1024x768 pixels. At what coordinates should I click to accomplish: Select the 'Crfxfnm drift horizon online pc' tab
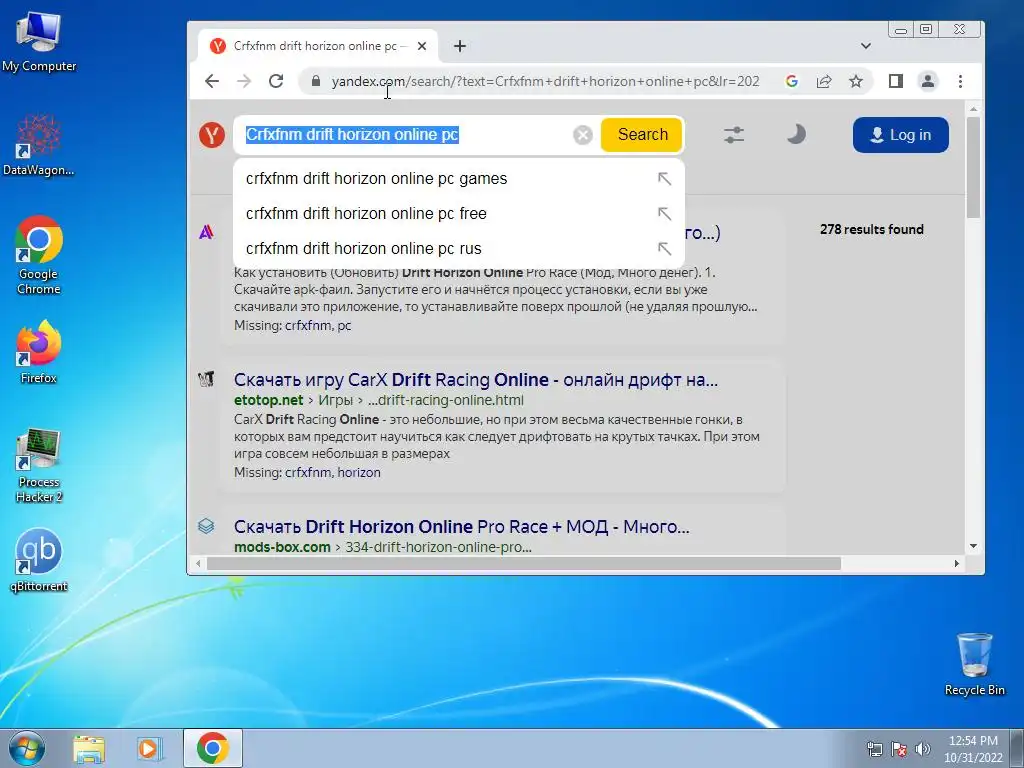(x=317, y=46)
